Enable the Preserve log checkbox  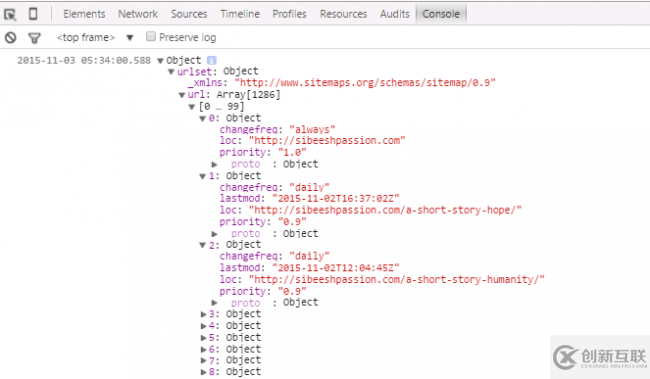point(151,36)
